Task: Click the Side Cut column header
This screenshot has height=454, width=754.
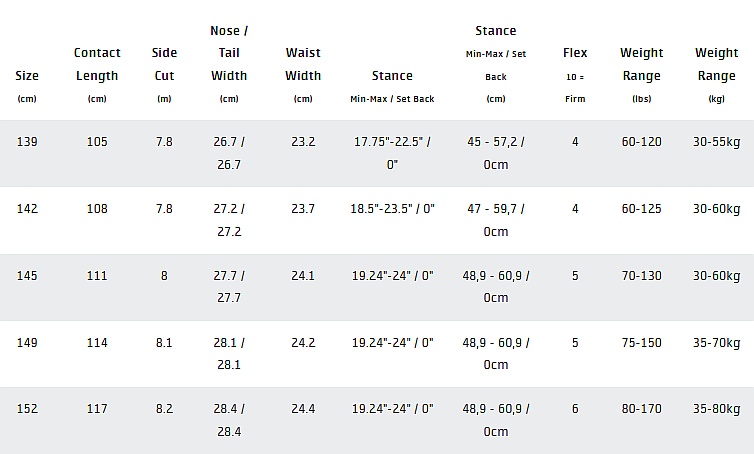Action: (164, 64)
